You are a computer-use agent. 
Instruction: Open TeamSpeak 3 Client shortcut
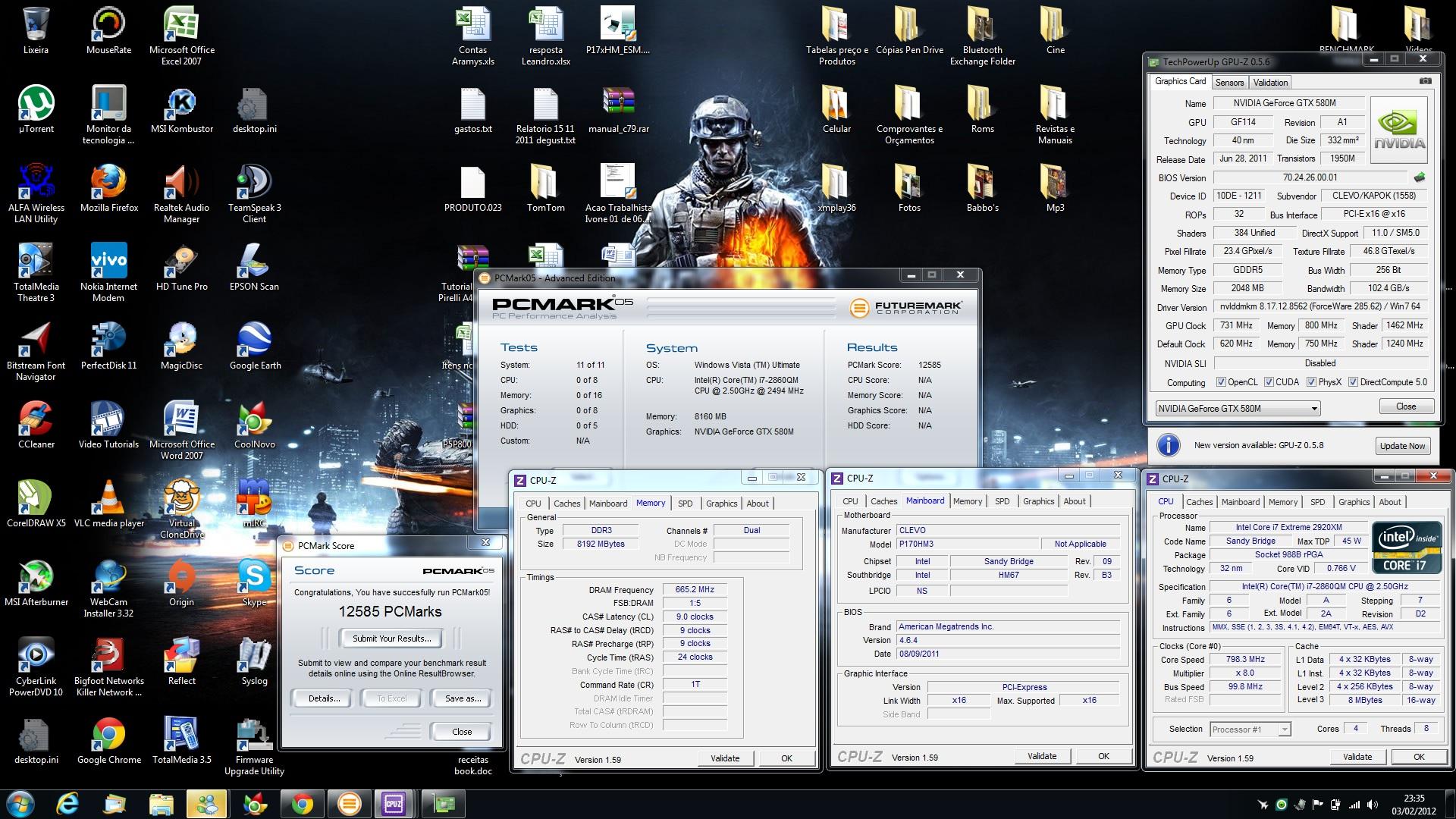tap(254, 194)
